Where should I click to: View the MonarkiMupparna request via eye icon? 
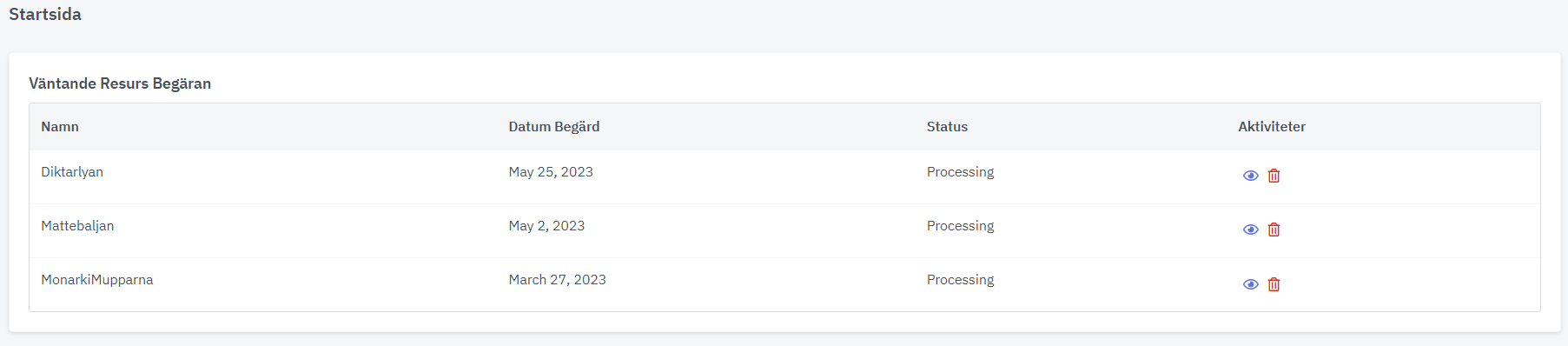(1250, 284)
